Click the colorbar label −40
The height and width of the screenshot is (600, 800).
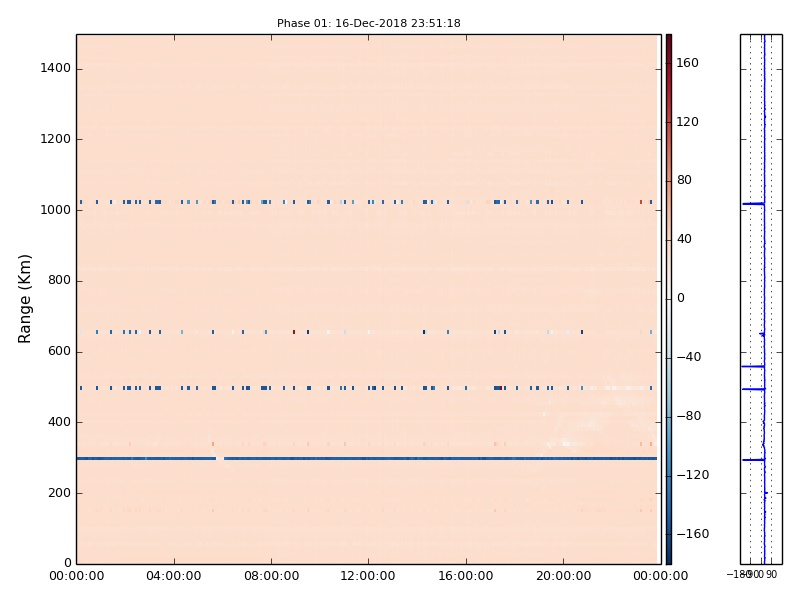(x=689, y=357)
